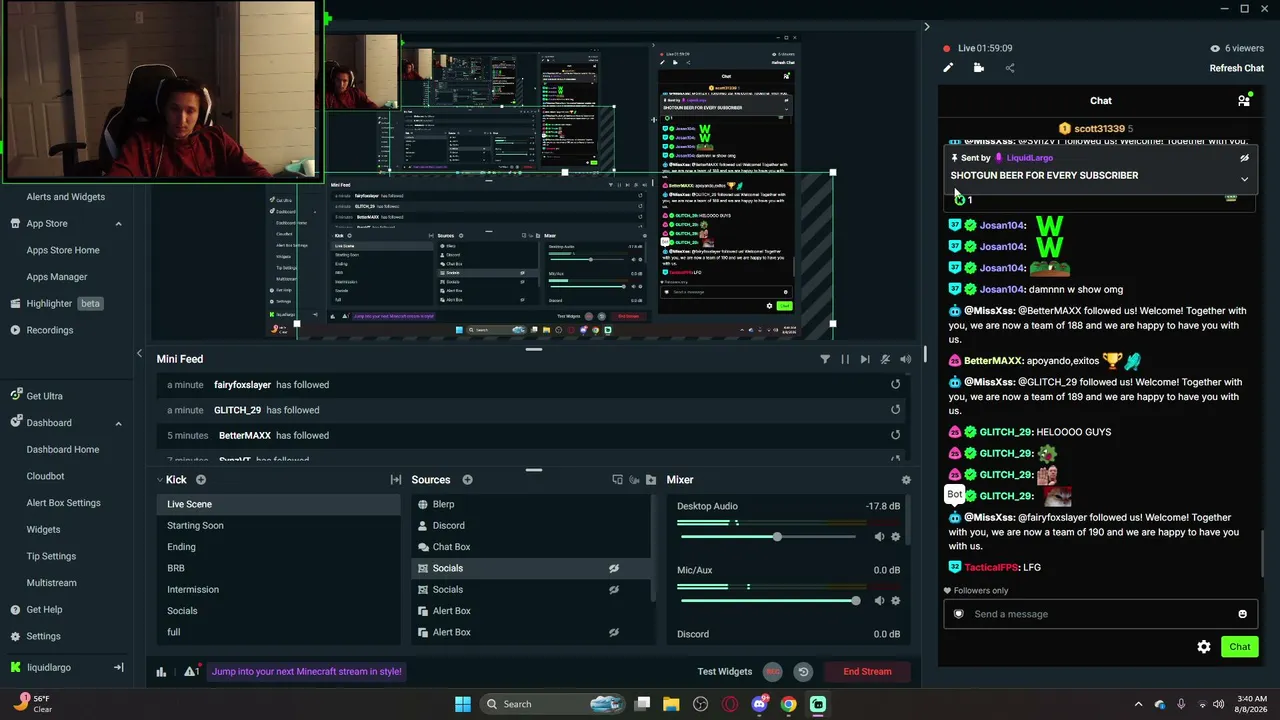Start recording with the REC button

coord(773,672)
